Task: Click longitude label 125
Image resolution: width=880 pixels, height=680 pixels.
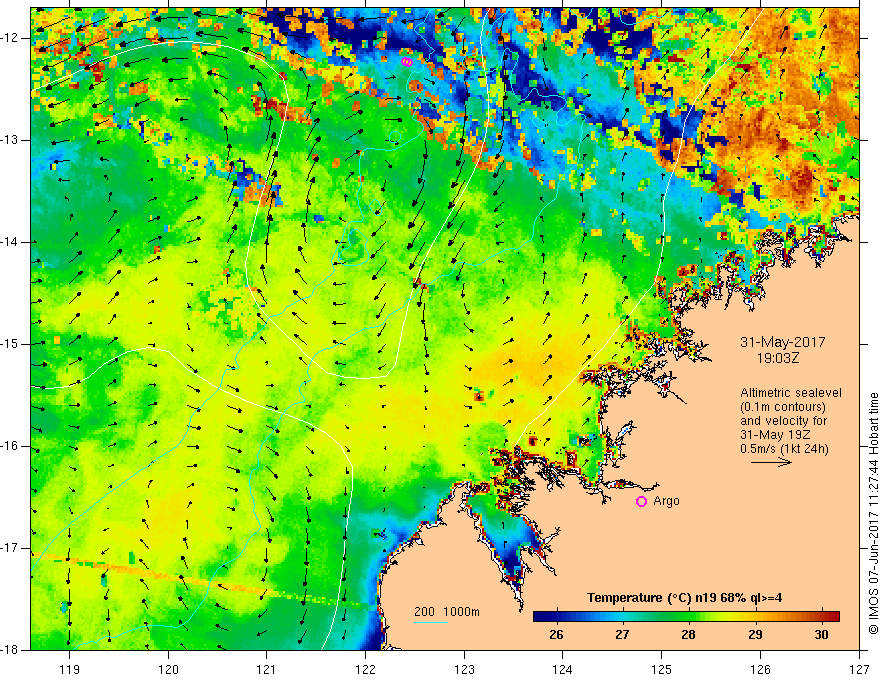Action: tap(662, 669)
